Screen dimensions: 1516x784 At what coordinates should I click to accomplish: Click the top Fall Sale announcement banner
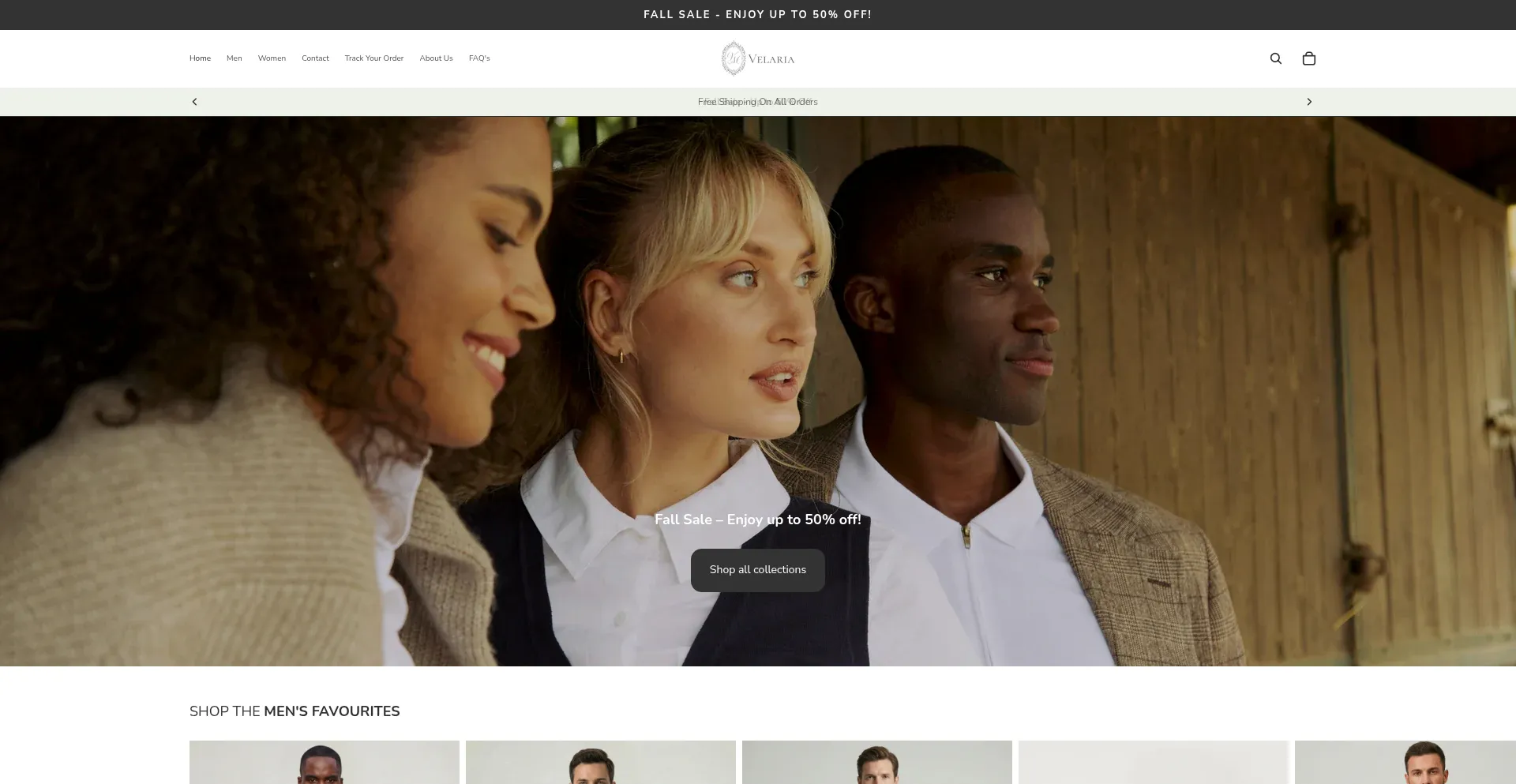tap(758, 15)
